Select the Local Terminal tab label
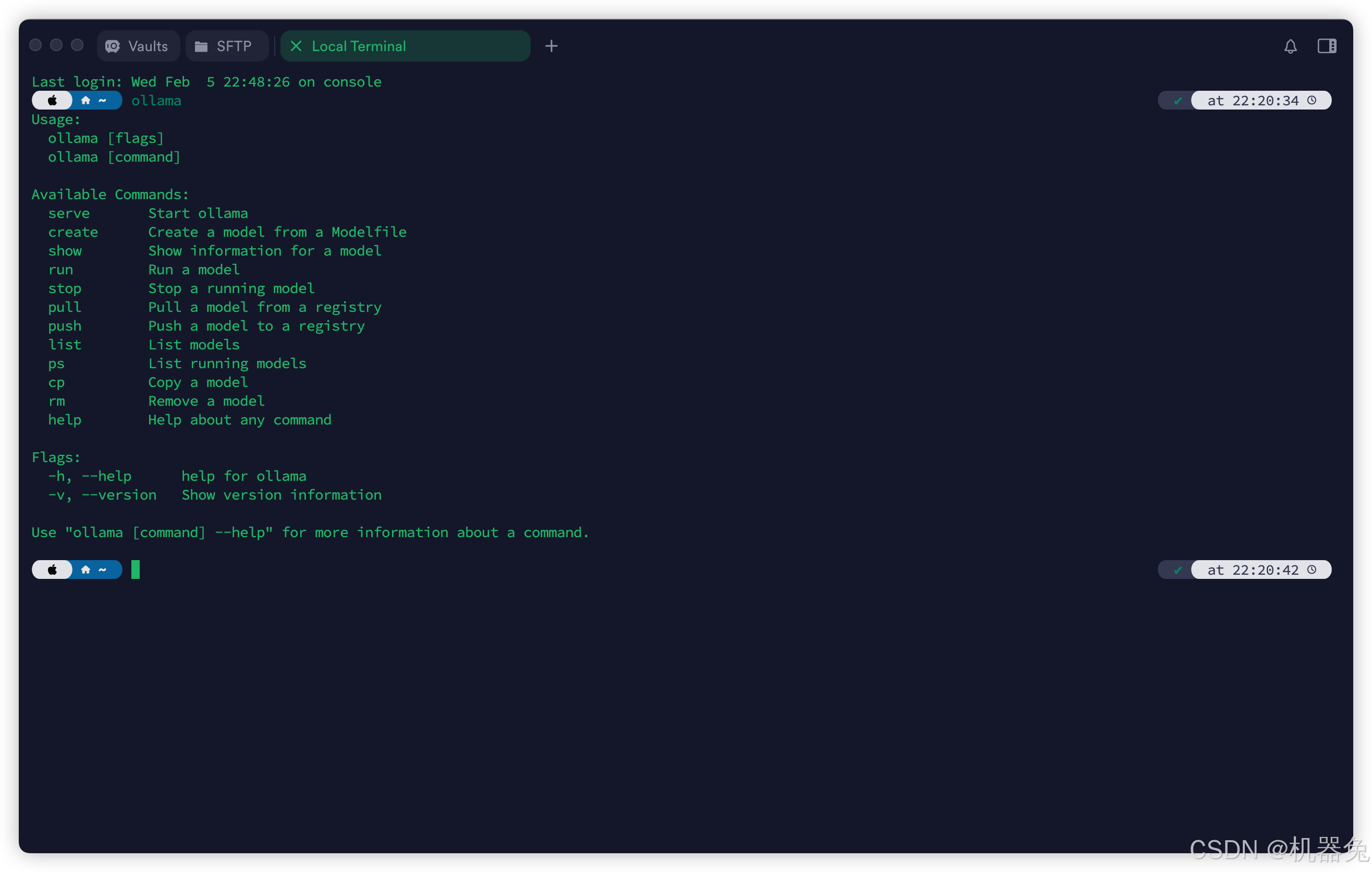Screen dimensions: 1372x872 click(359, 46)
